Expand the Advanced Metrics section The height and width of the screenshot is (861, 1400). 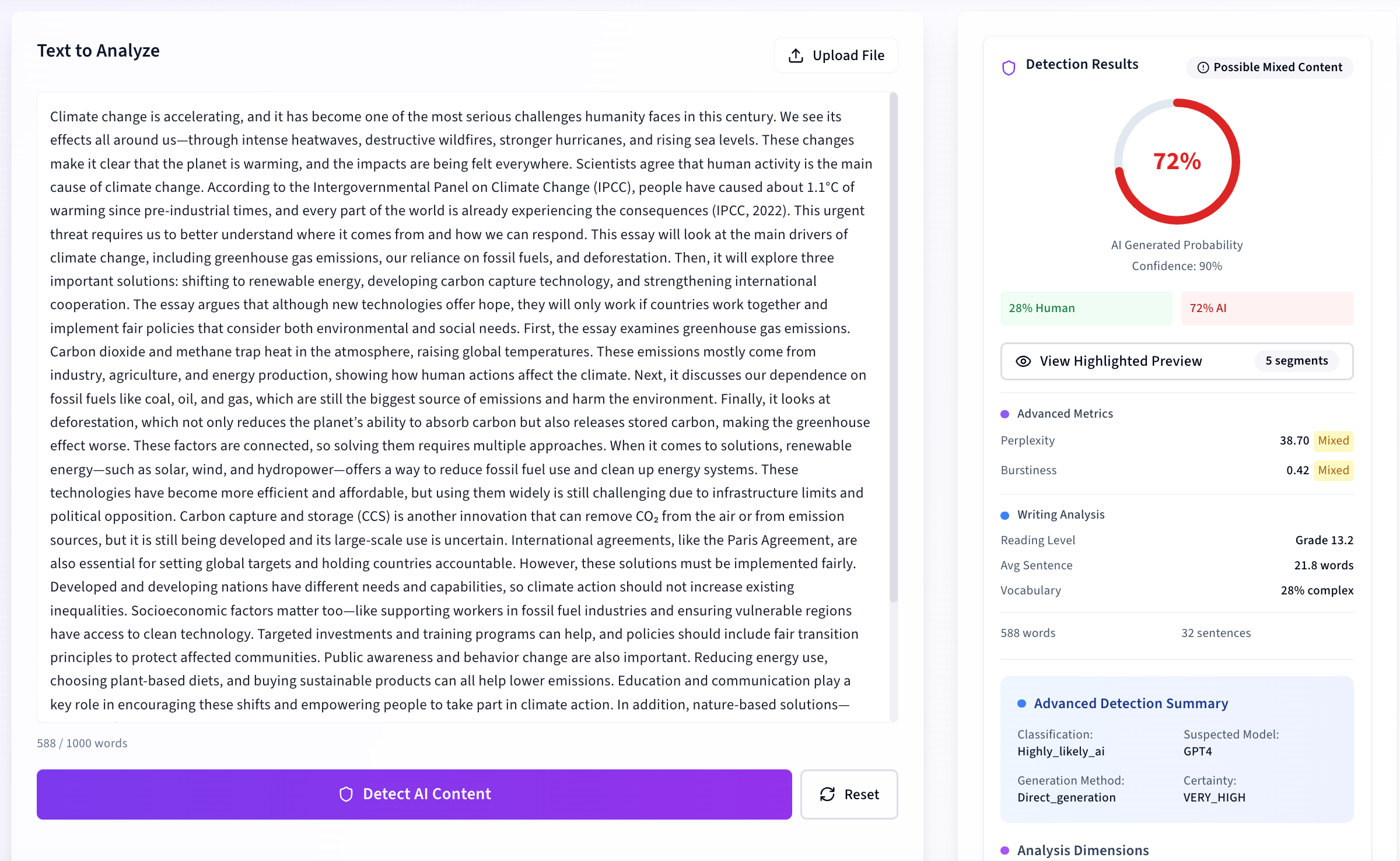[1065, 414]
